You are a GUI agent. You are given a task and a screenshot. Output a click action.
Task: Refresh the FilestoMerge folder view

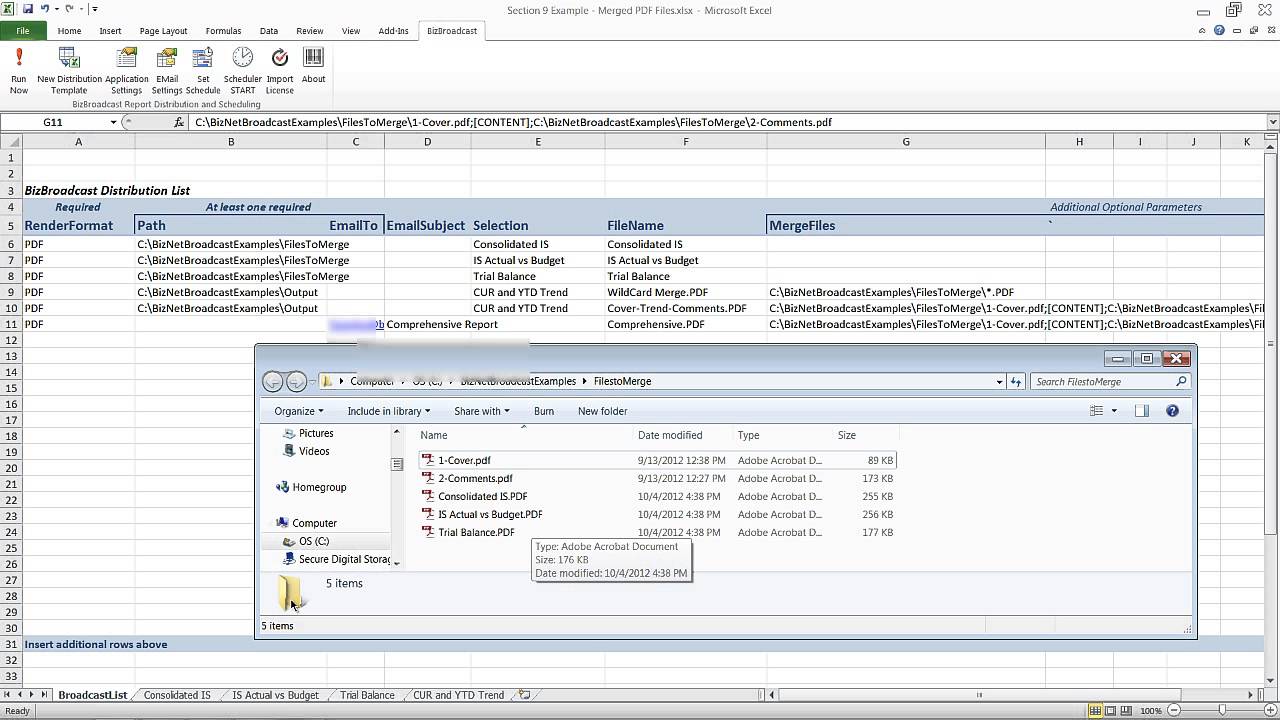tap(1017, 381)
